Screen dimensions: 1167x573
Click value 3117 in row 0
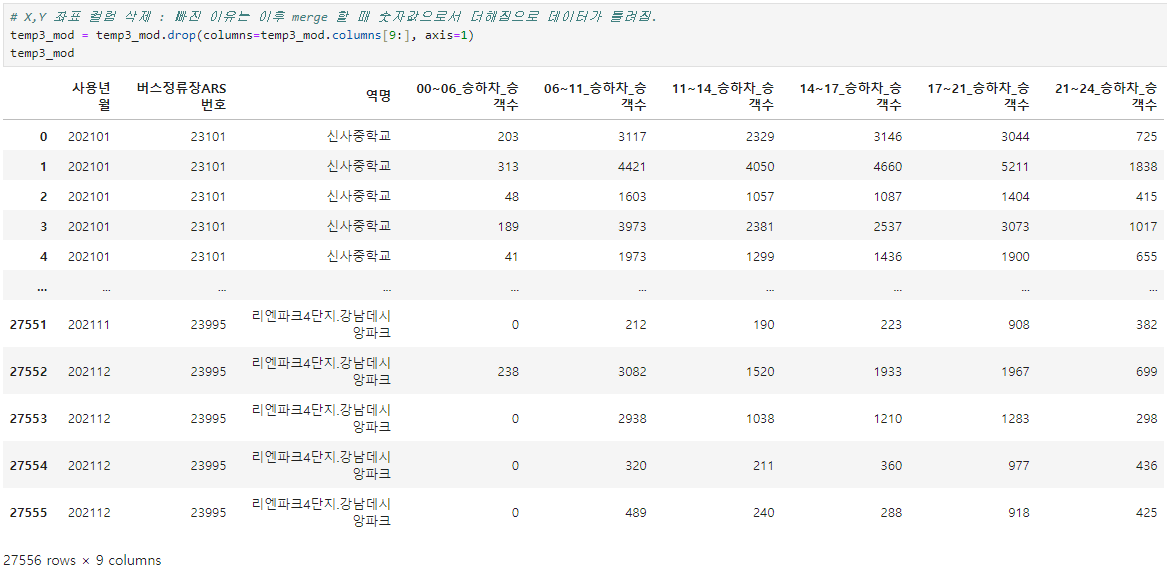click(x=633, y=136)
